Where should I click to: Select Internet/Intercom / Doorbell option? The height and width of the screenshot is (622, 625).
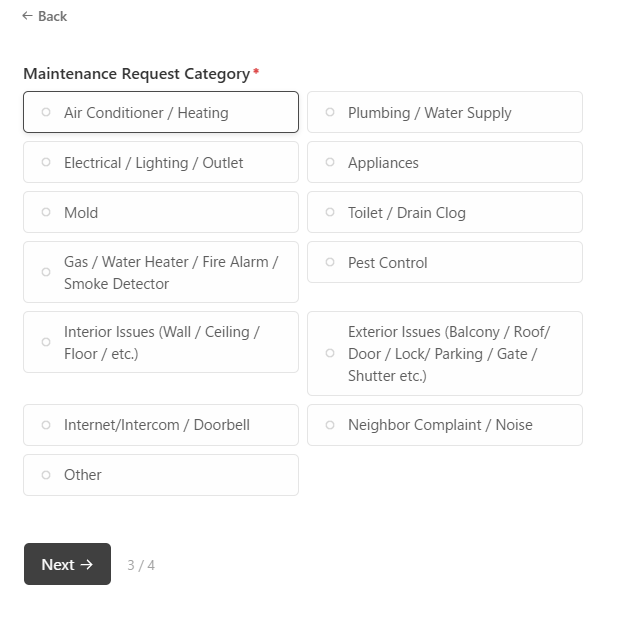tap(160, 425)
